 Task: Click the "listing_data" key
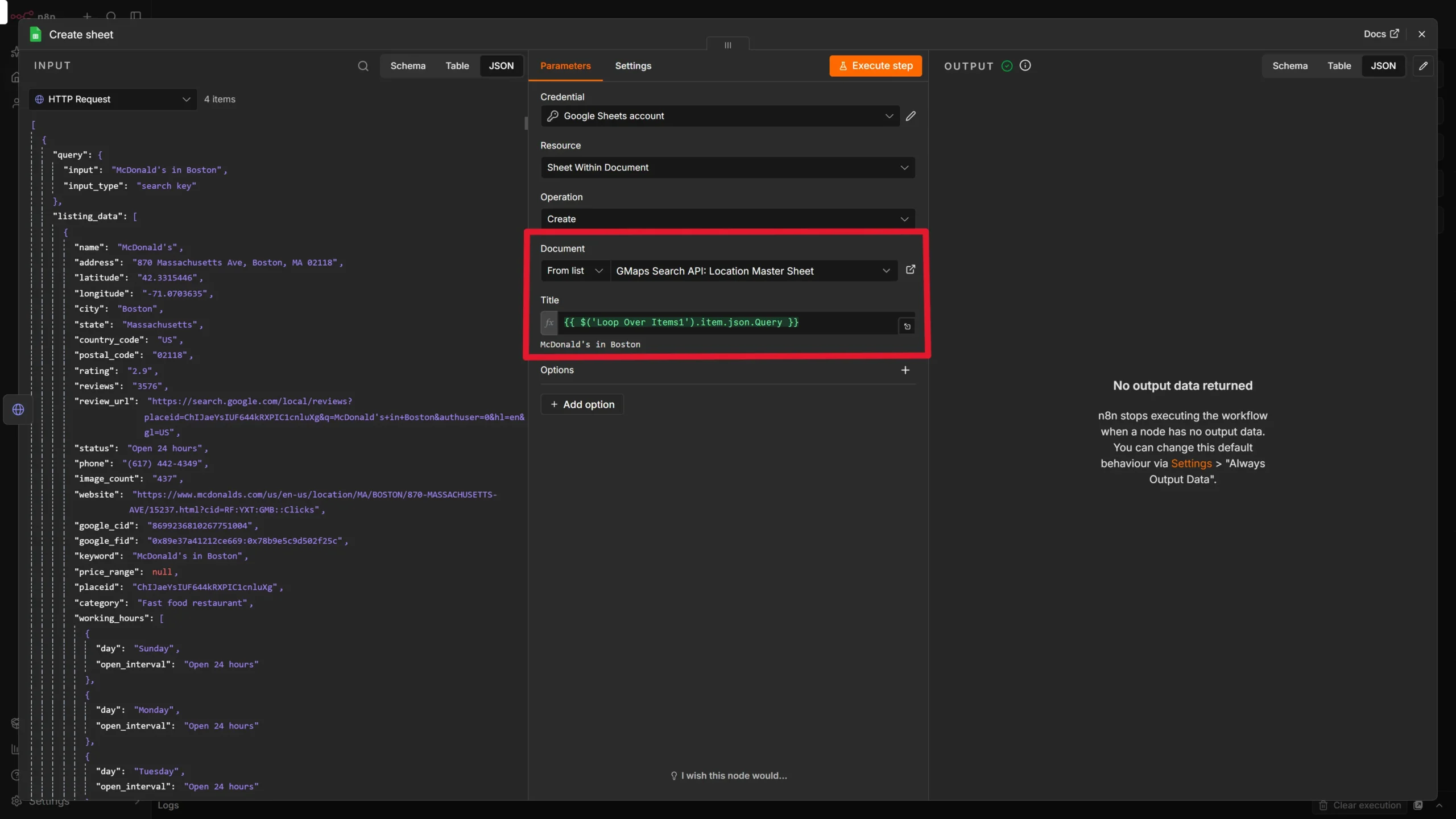tap(89, 217)
